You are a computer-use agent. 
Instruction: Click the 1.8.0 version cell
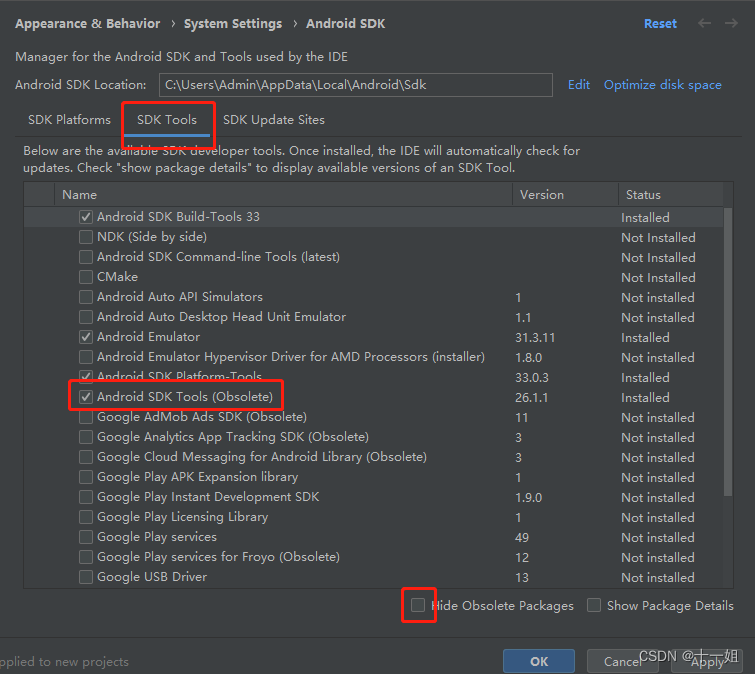[529, 358]
